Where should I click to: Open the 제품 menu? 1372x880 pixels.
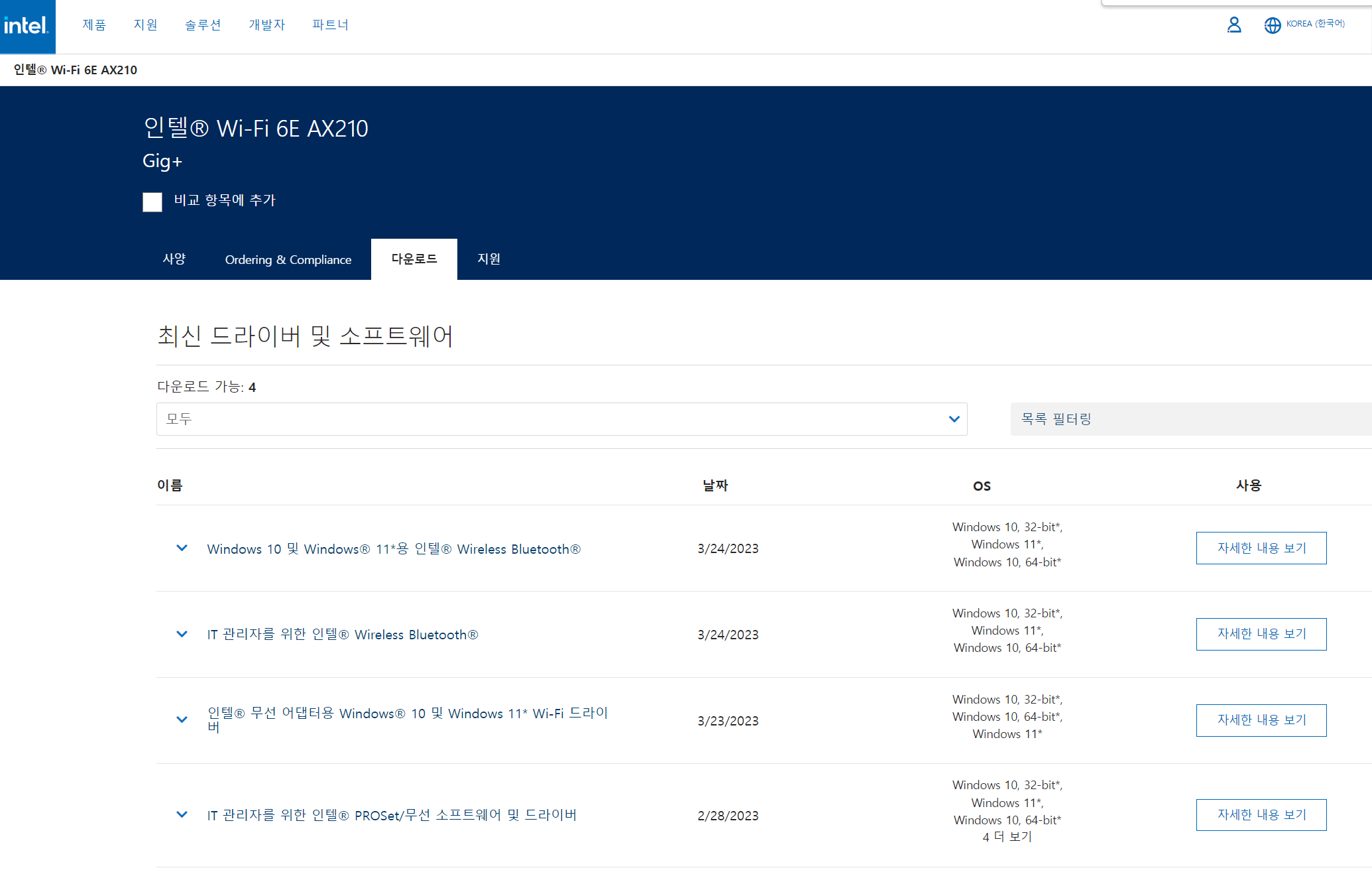tap(94, 25)
